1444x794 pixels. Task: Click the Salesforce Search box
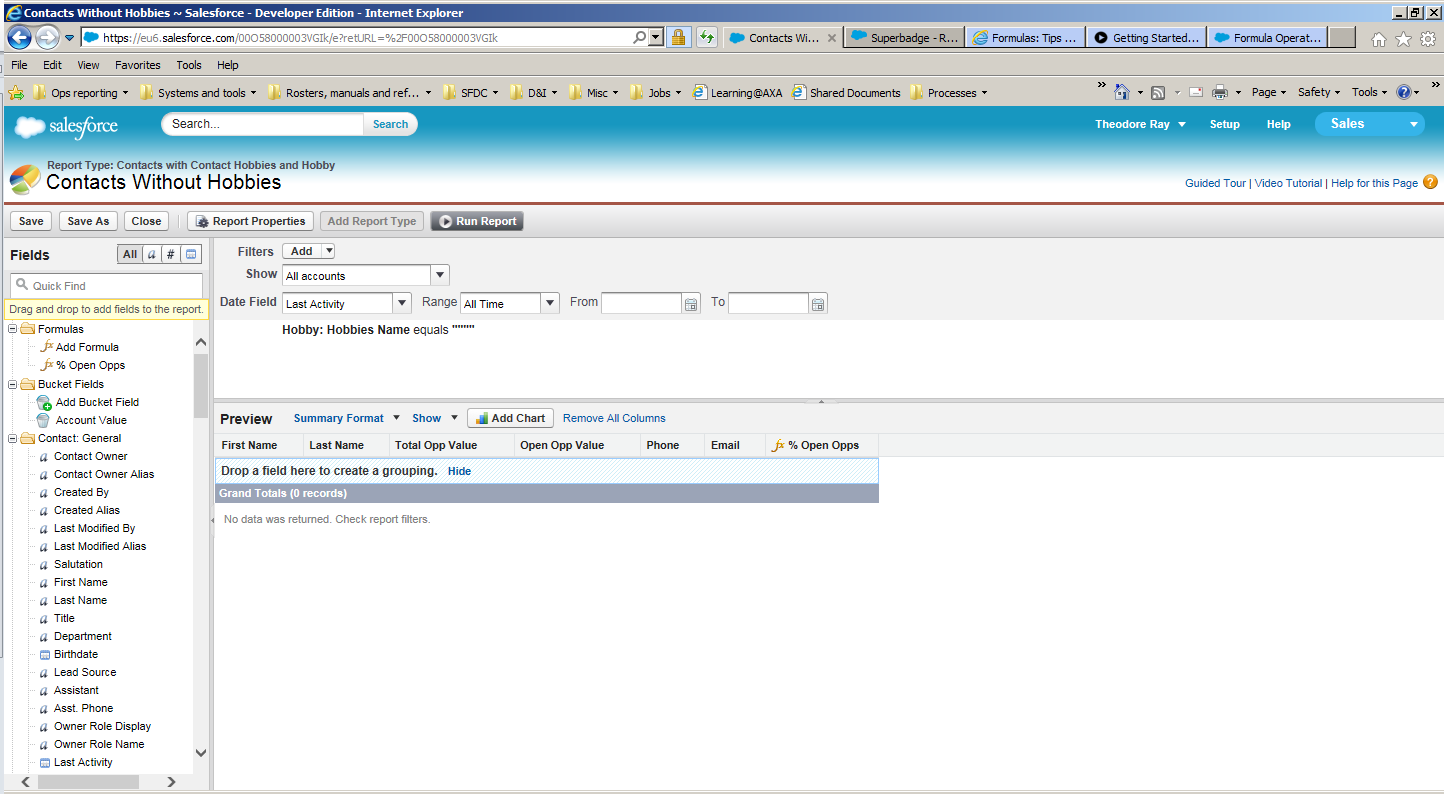pyautogui.click(x=262, y=124)
